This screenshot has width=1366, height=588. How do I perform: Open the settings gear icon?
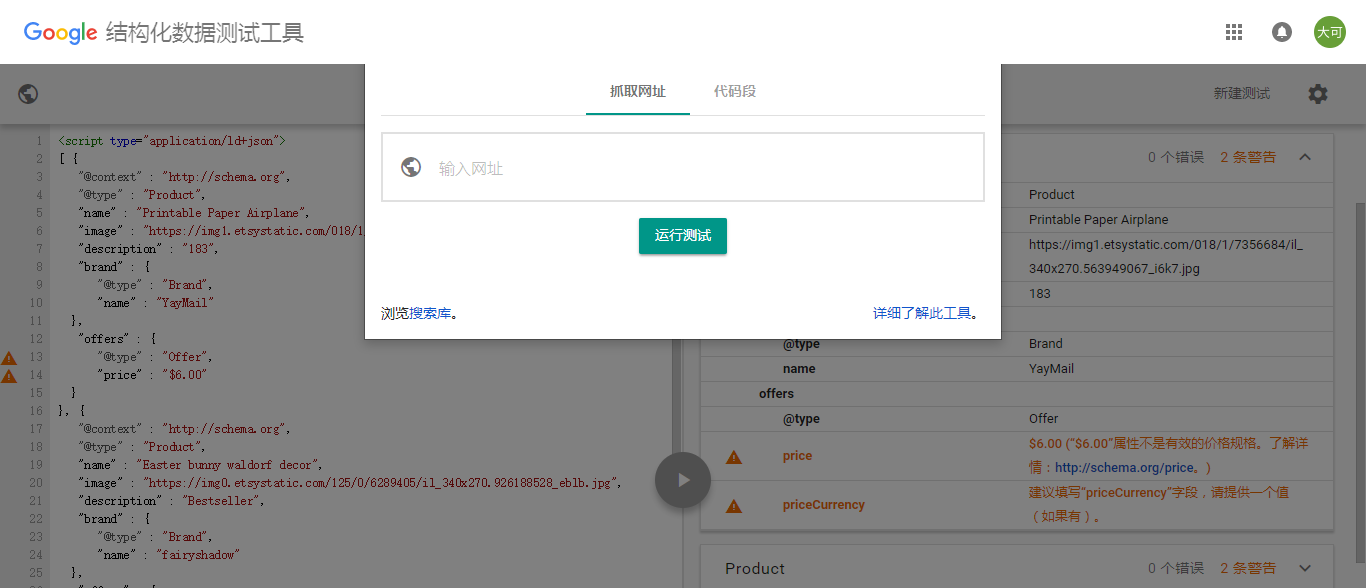coord(1318,94)
